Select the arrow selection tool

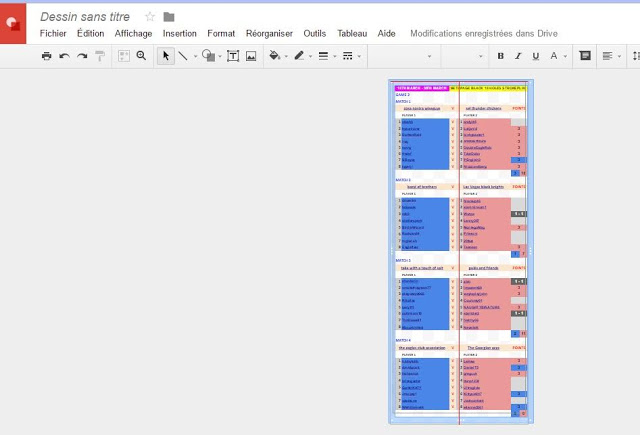(166, 56)
